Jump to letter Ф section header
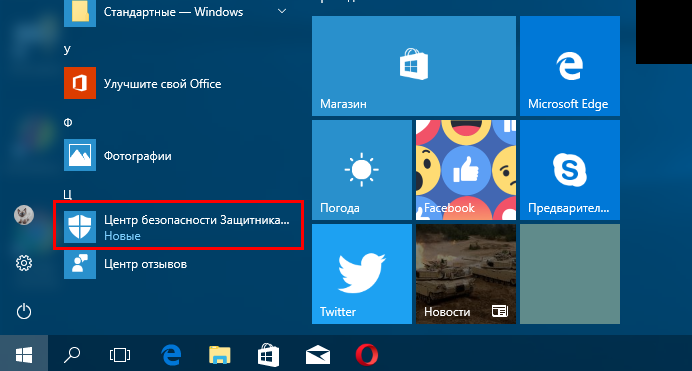This screenshot has height=371, width=692. point(68,122)
